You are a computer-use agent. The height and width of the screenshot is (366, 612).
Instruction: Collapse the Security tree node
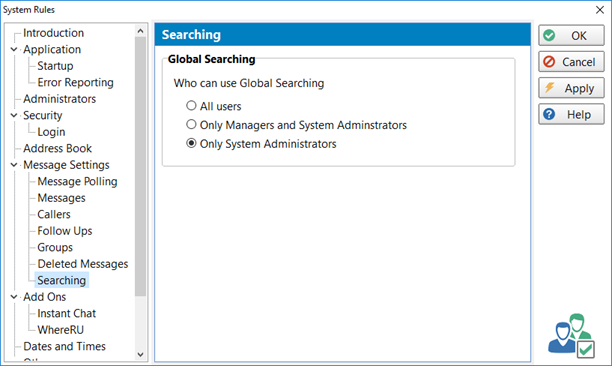pyautogui.click(x=14, y=115)
